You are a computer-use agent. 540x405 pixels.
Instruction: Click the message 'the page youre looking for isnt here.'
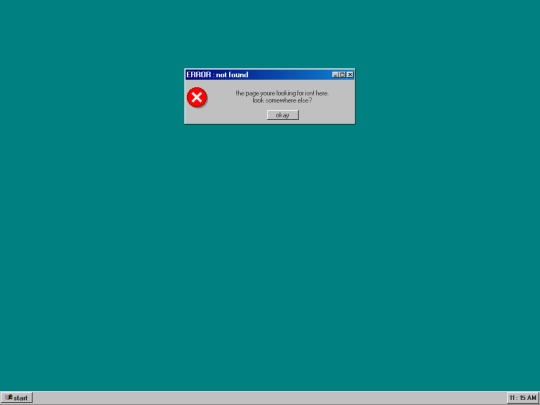coord(282,93)
